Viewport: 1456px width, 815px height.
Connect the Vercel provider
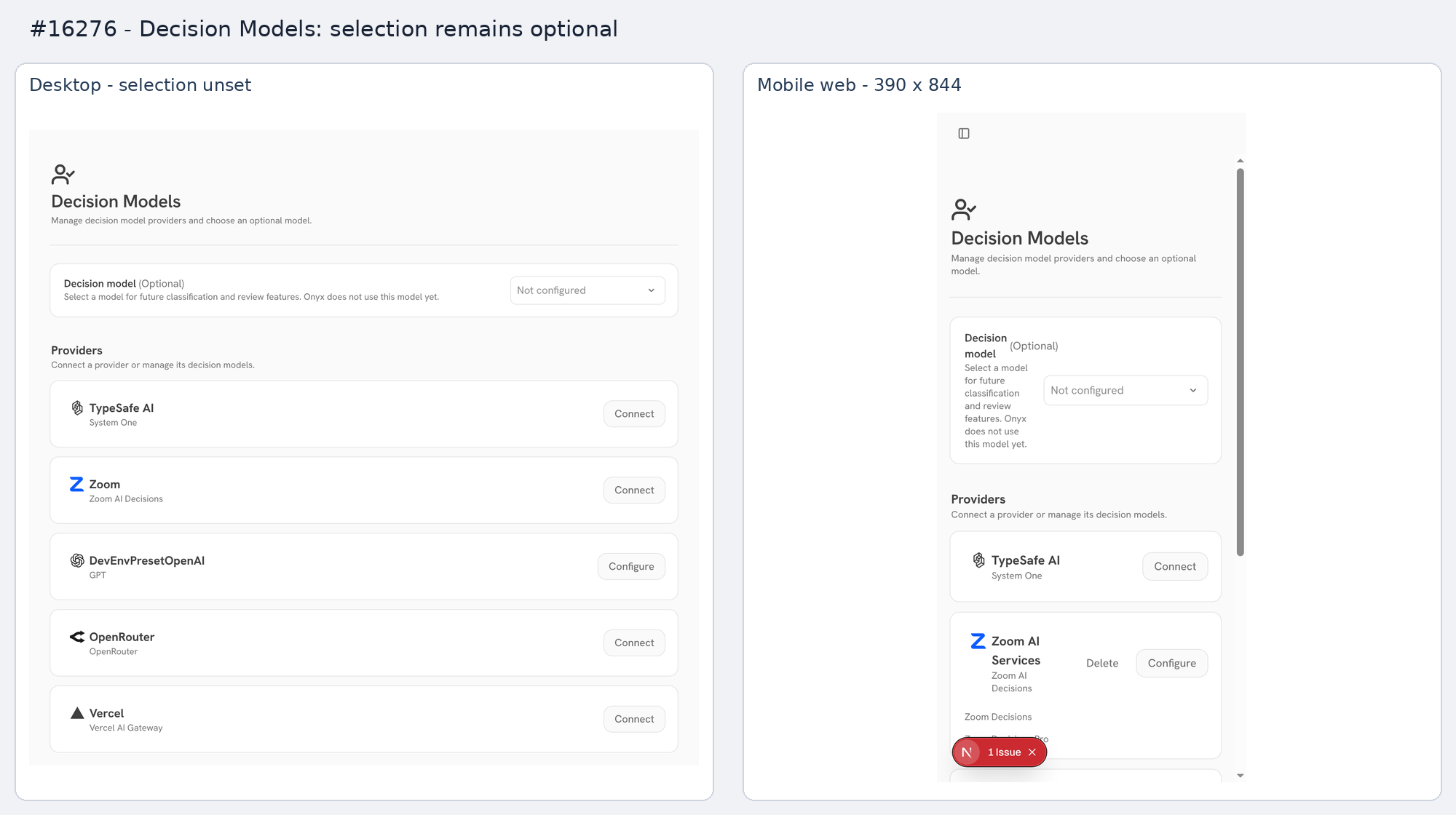[634, 720]
